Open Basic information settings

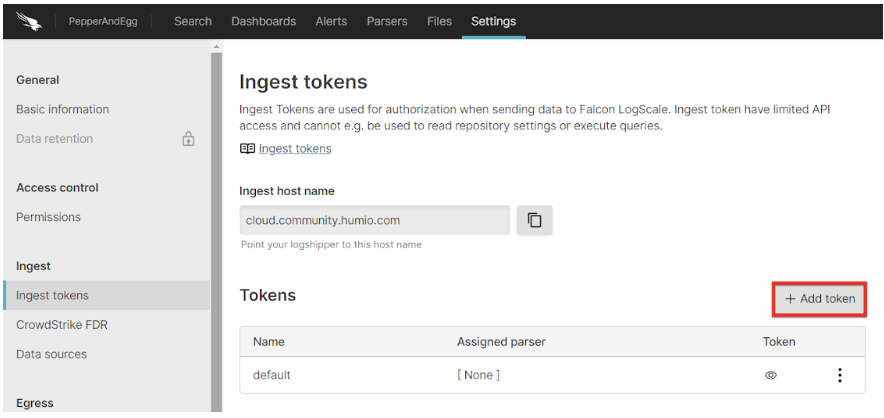[x=63, y=109]
